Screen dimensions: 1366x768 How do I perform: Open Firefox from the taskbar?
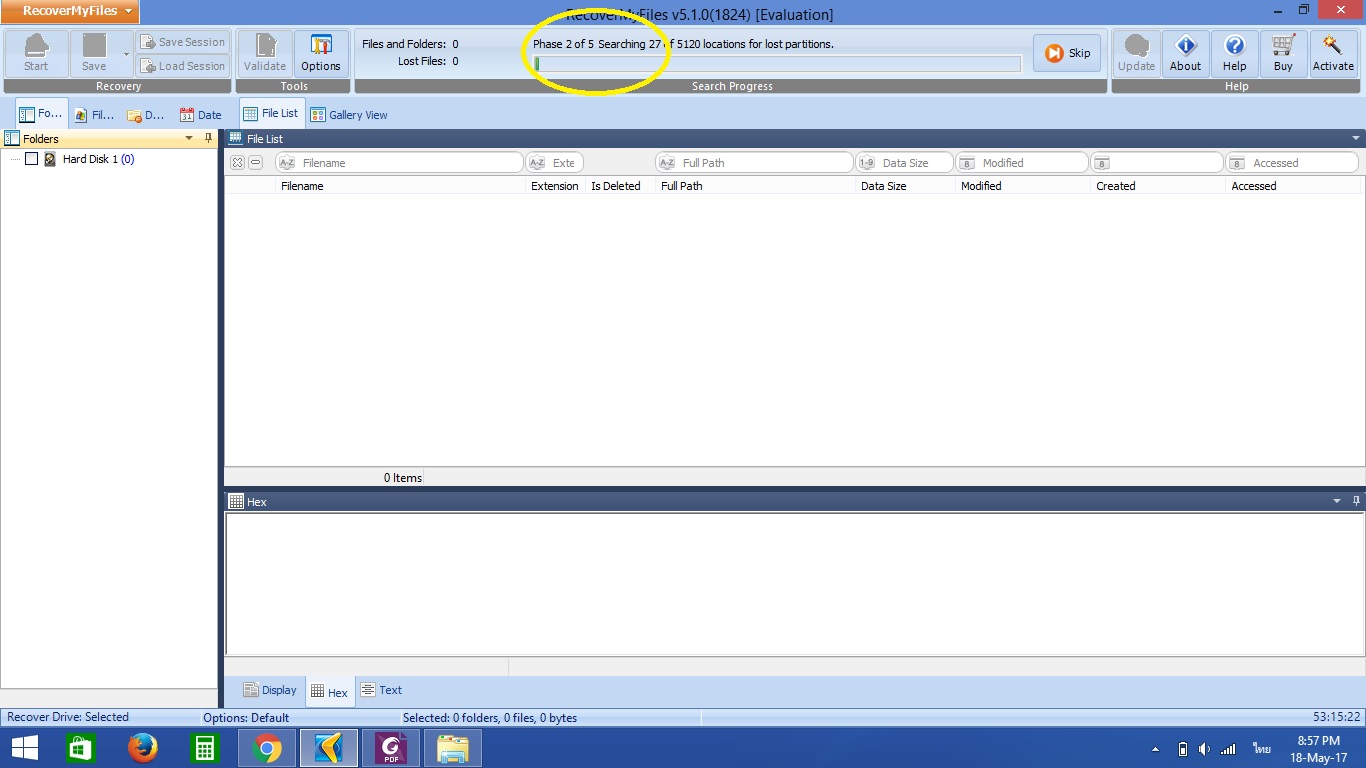[143, 748]
